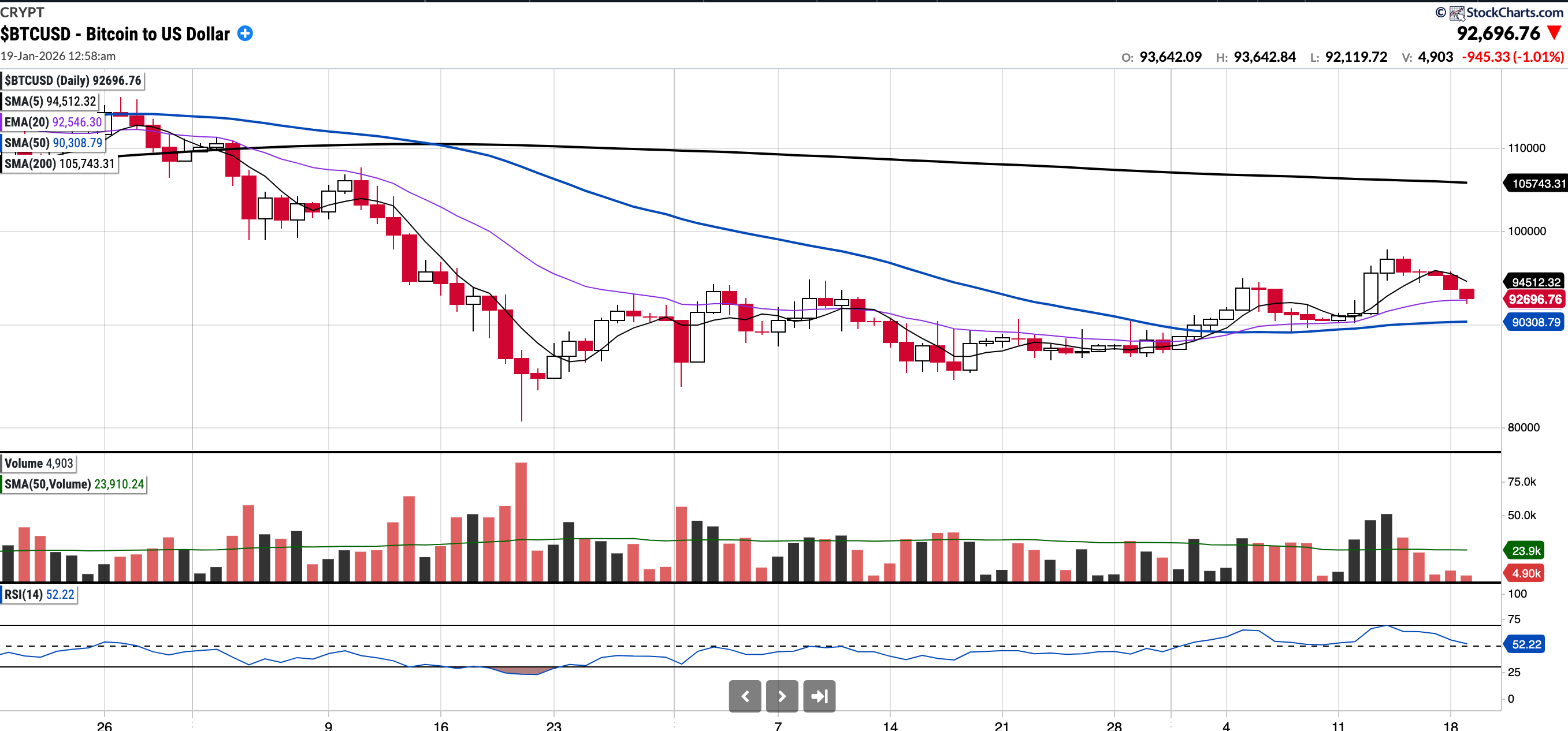
Task: Click the red 4.90k volume tag
Action: tap(1525, 573)
